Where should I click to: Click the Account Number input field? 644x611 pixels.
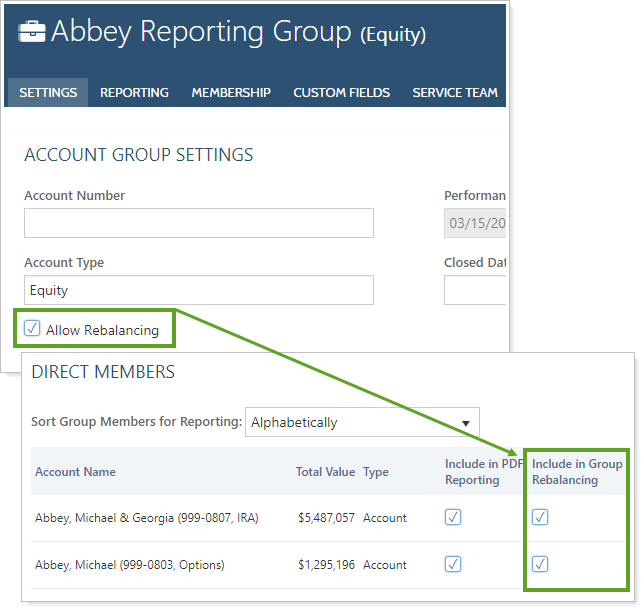199,223
